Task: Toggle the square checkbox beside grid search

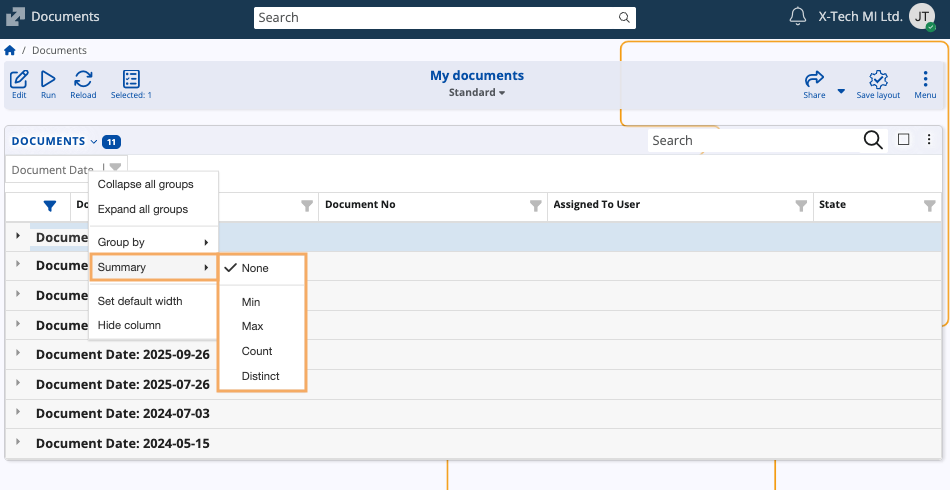Action: pos(903,140)
